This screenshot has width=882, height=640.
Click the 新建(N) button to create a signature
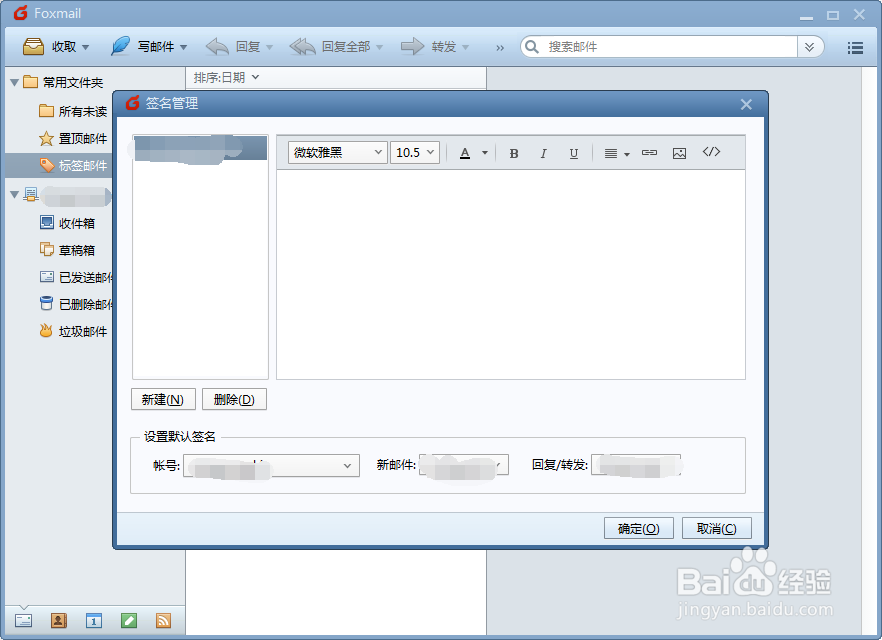pos(163,399)
